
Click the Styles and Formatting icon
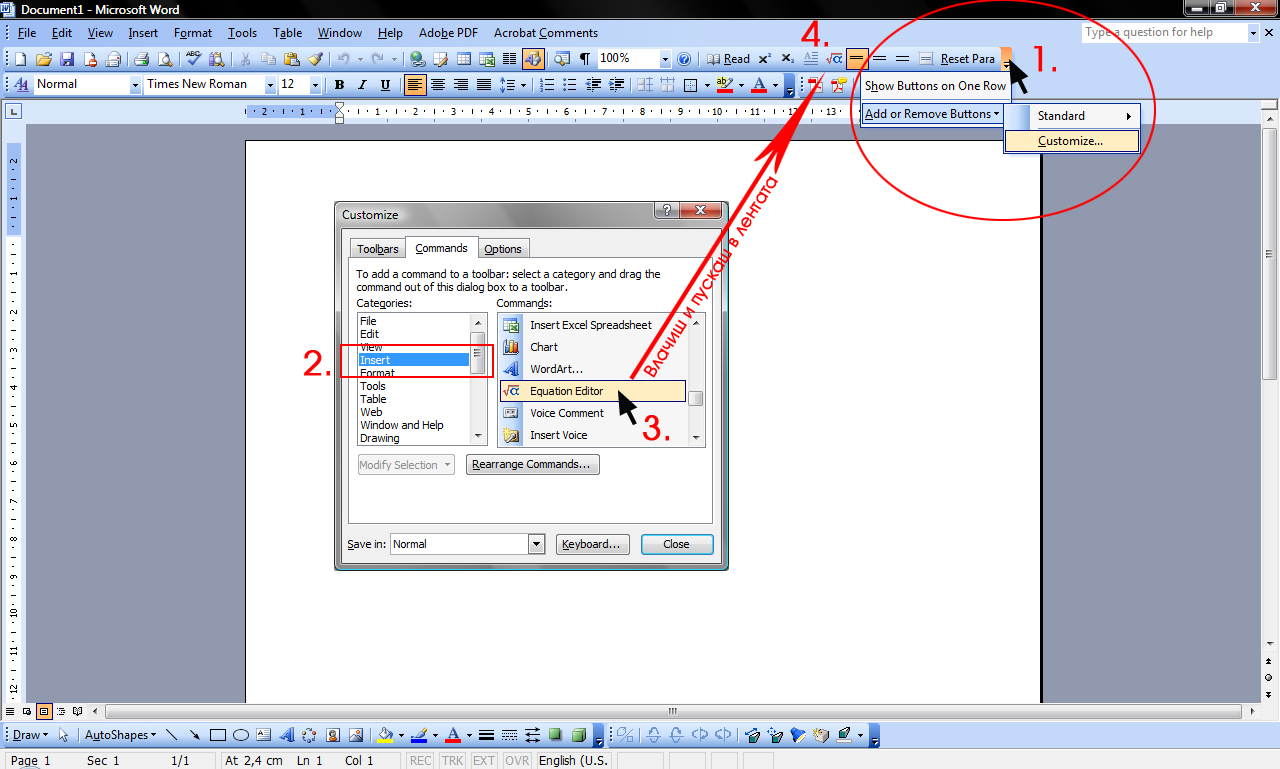coord(20,85)
